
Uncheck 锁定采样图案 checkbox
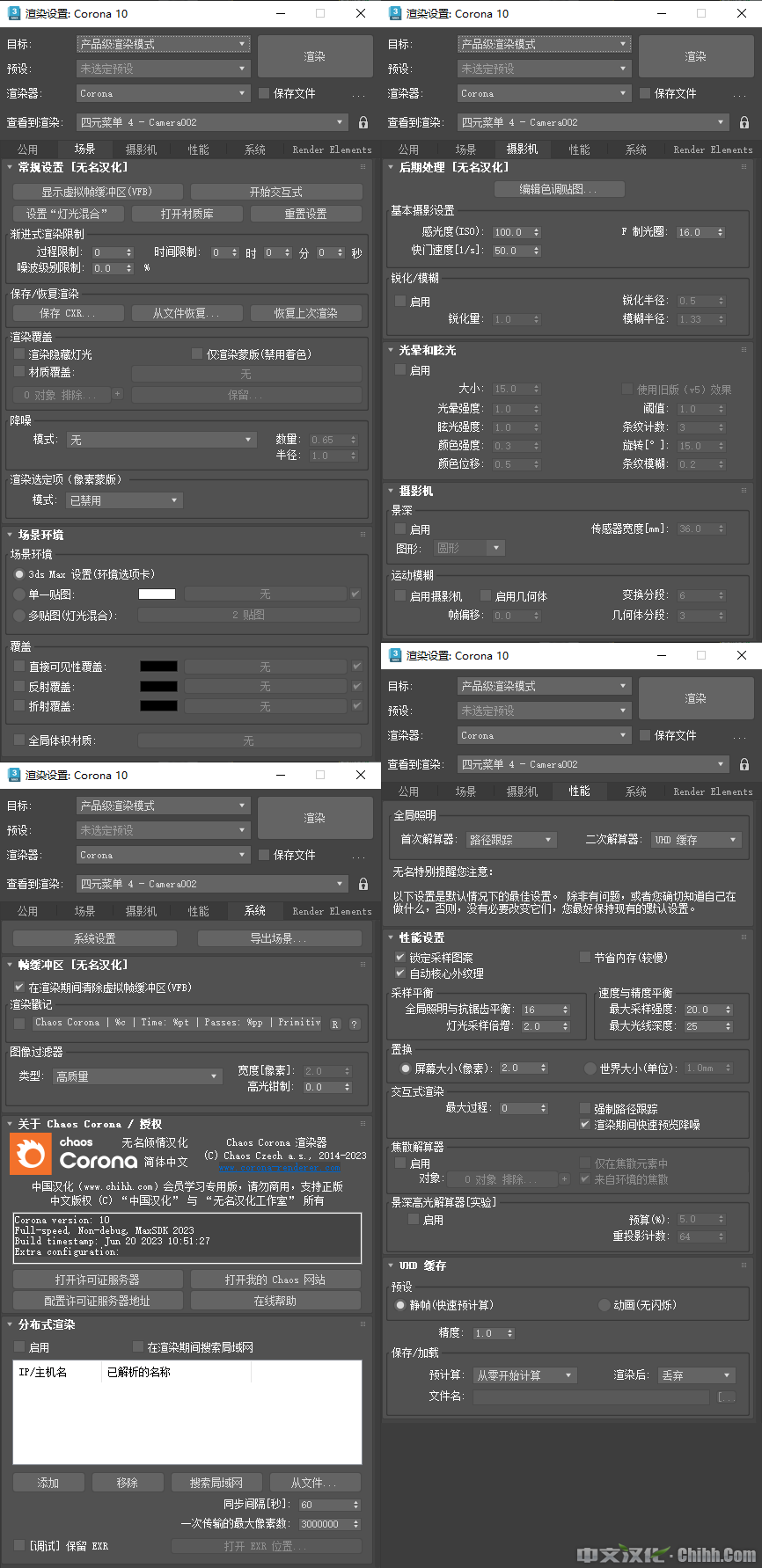coord(400,957)
